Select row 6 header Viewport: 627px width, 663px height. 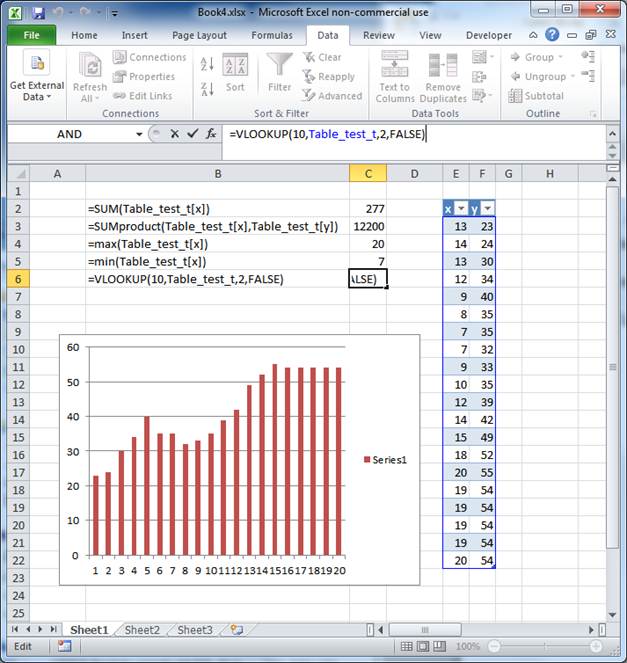tap(18, 279)
